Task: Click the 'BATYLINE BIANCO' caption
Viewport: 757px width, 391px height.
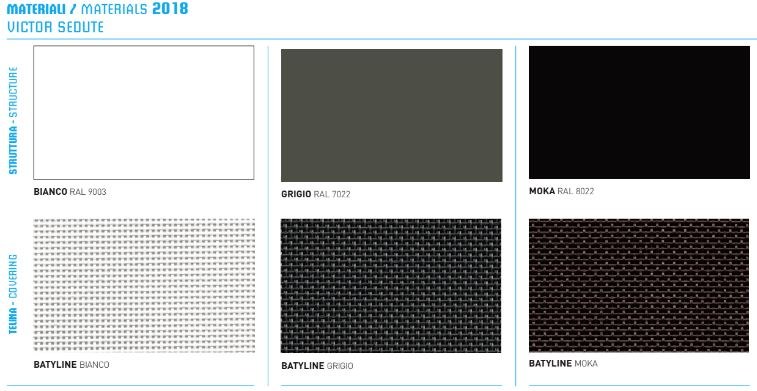Action: [71, 365]
